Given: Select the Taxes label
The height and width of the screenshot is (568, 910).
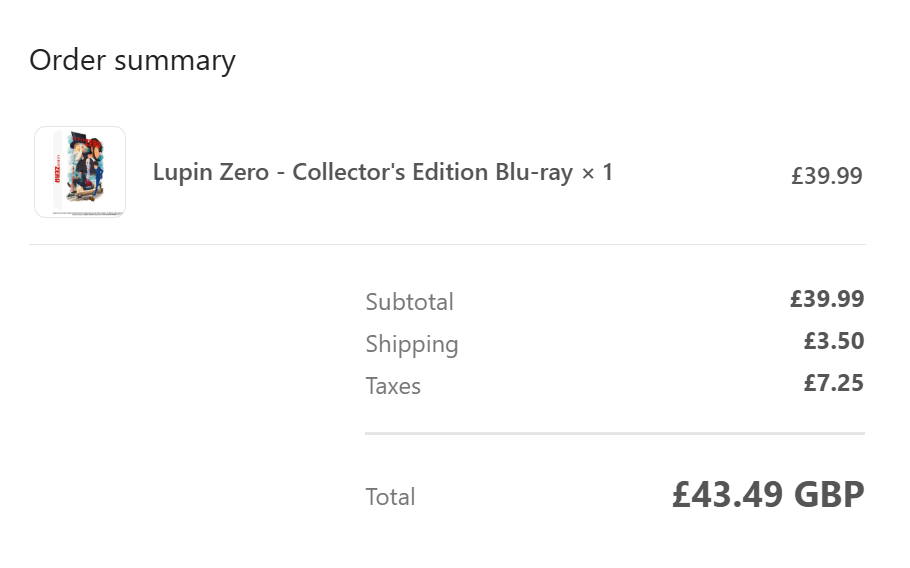Looking at the screenshot, I should (393, 386).
